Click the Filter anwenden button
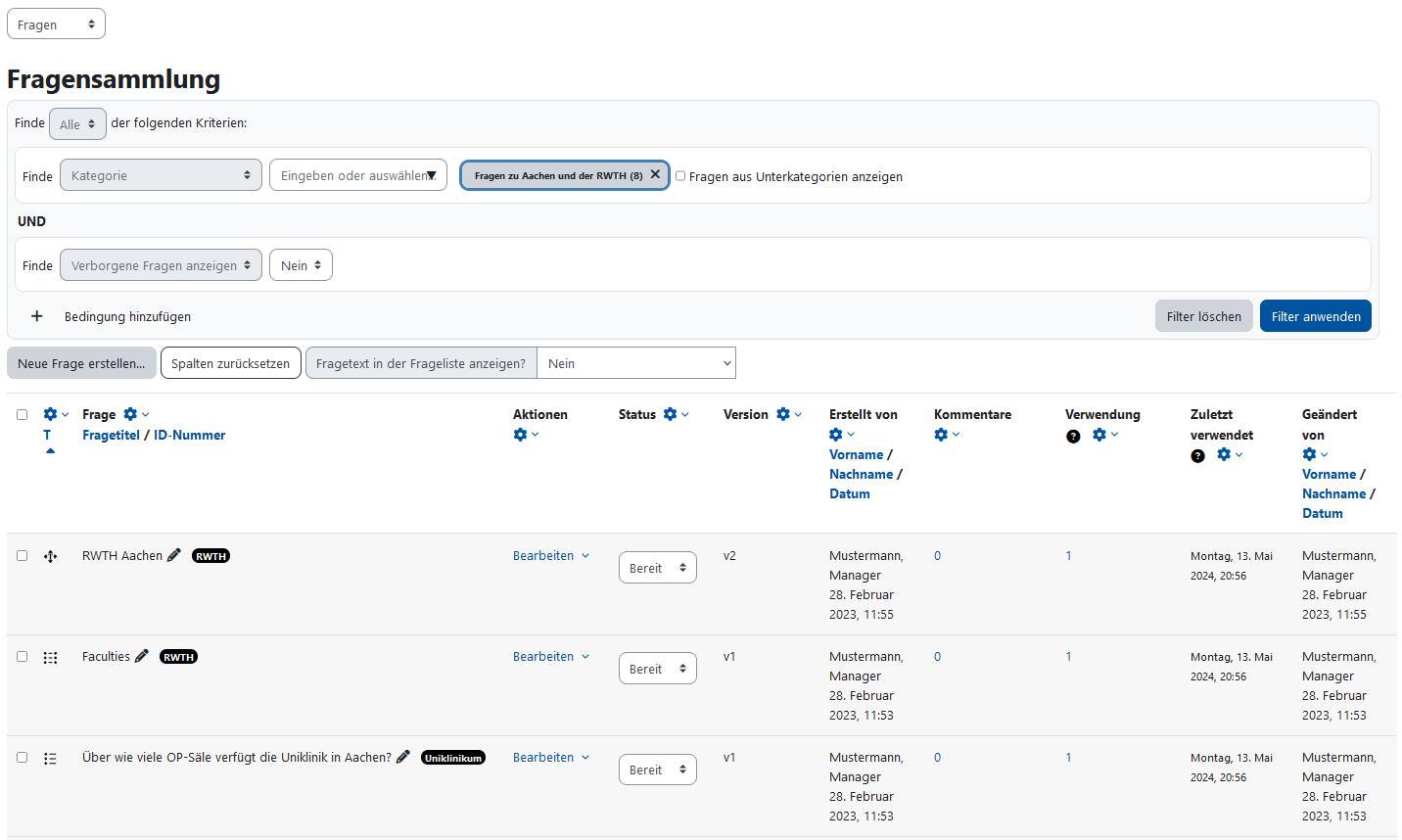The image size is (1402, 840). point(1315,315)
